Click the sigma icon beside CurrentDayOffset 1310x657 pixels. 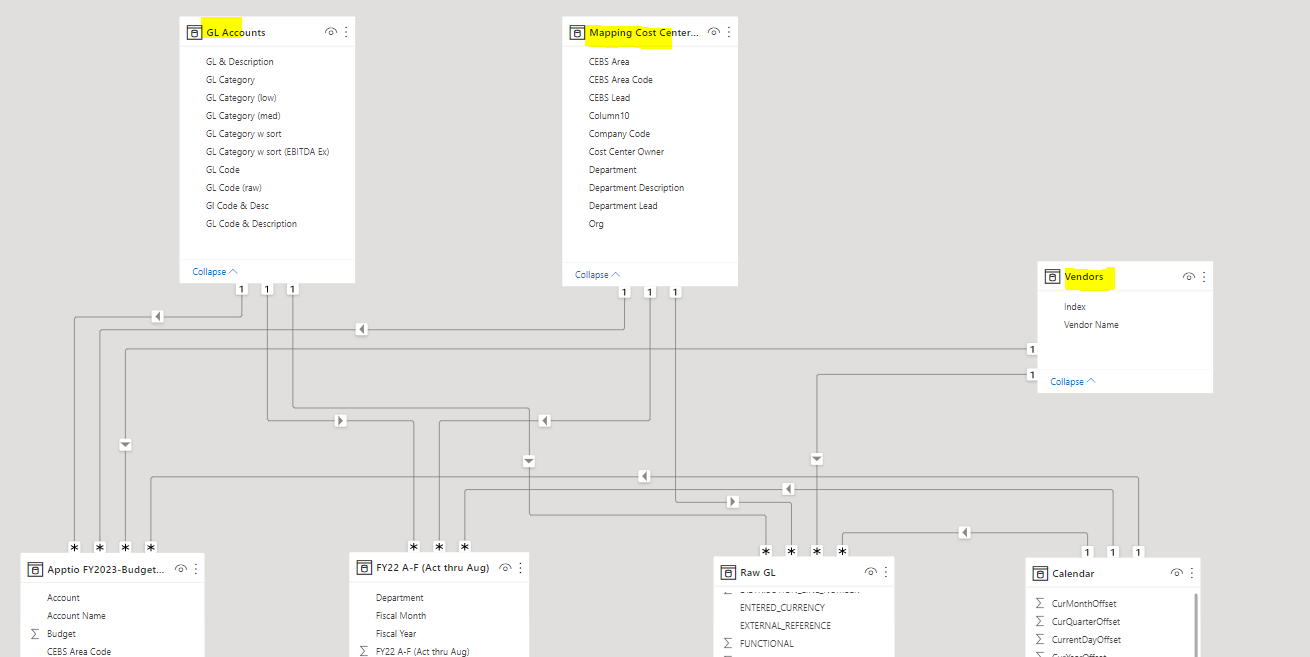click(x=1040, y=640)
